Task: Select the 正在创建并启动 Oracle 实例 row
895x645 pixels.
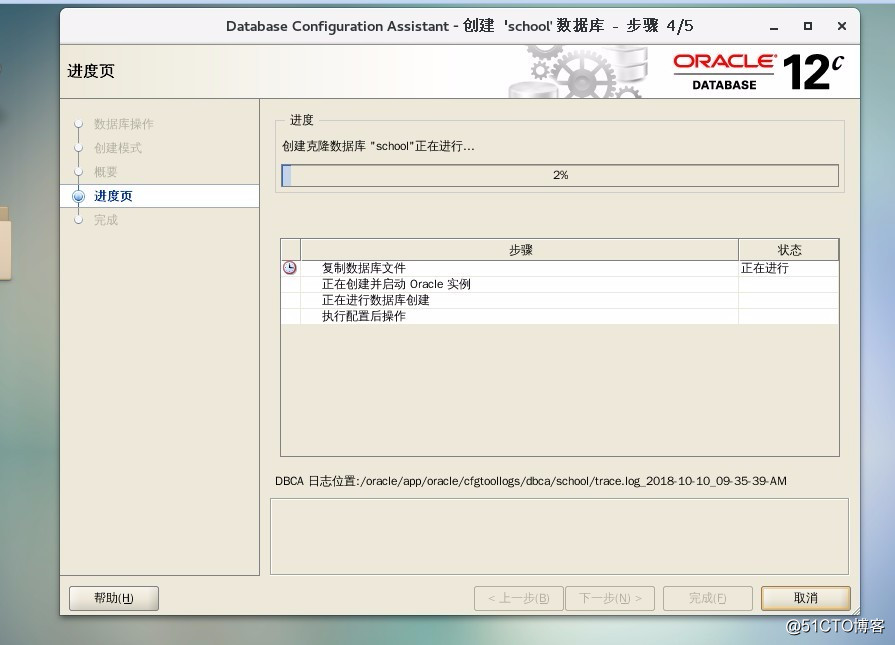Action: 560,284
